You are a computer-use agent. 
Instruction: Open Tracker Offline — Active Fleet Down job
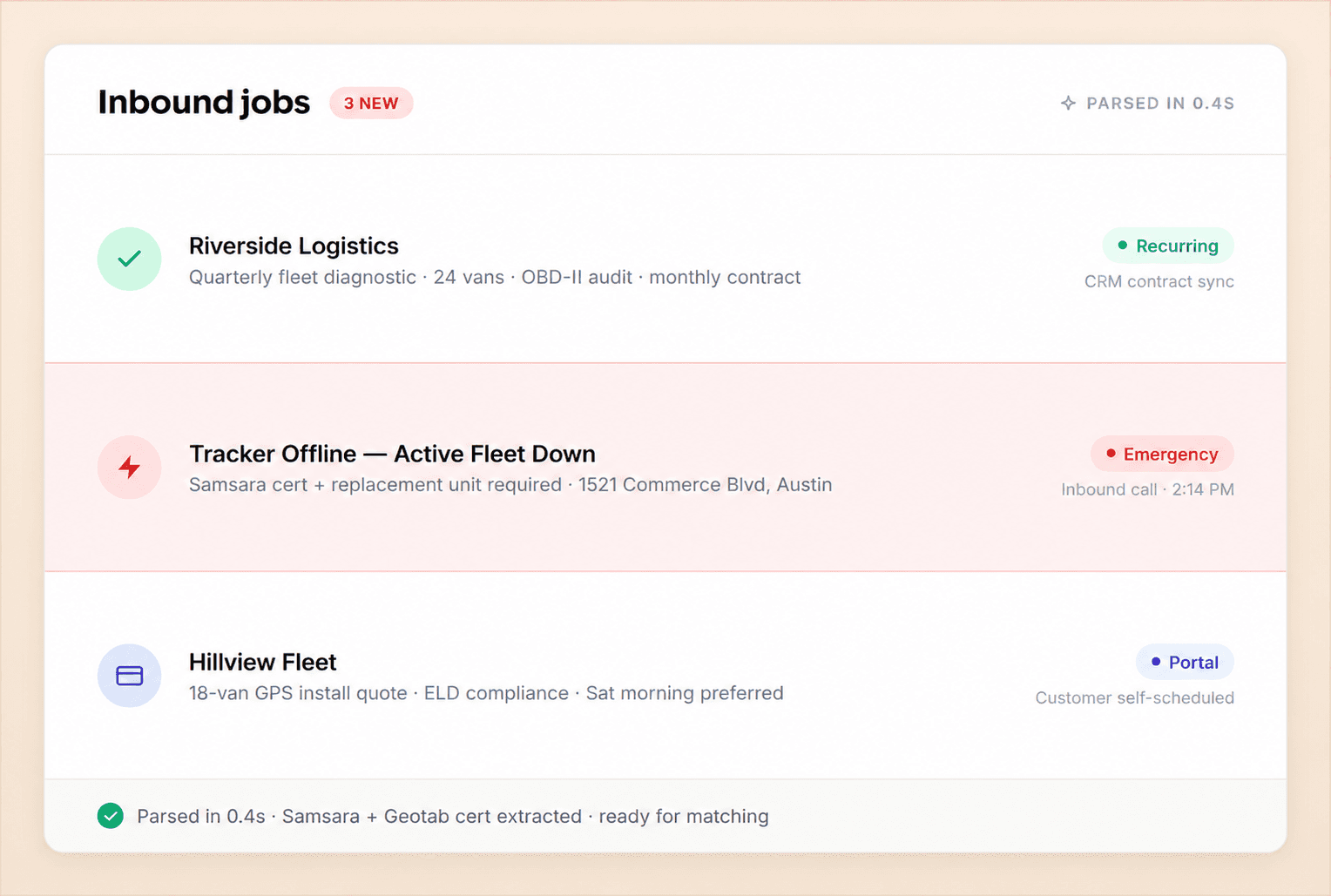coord(392,454)
